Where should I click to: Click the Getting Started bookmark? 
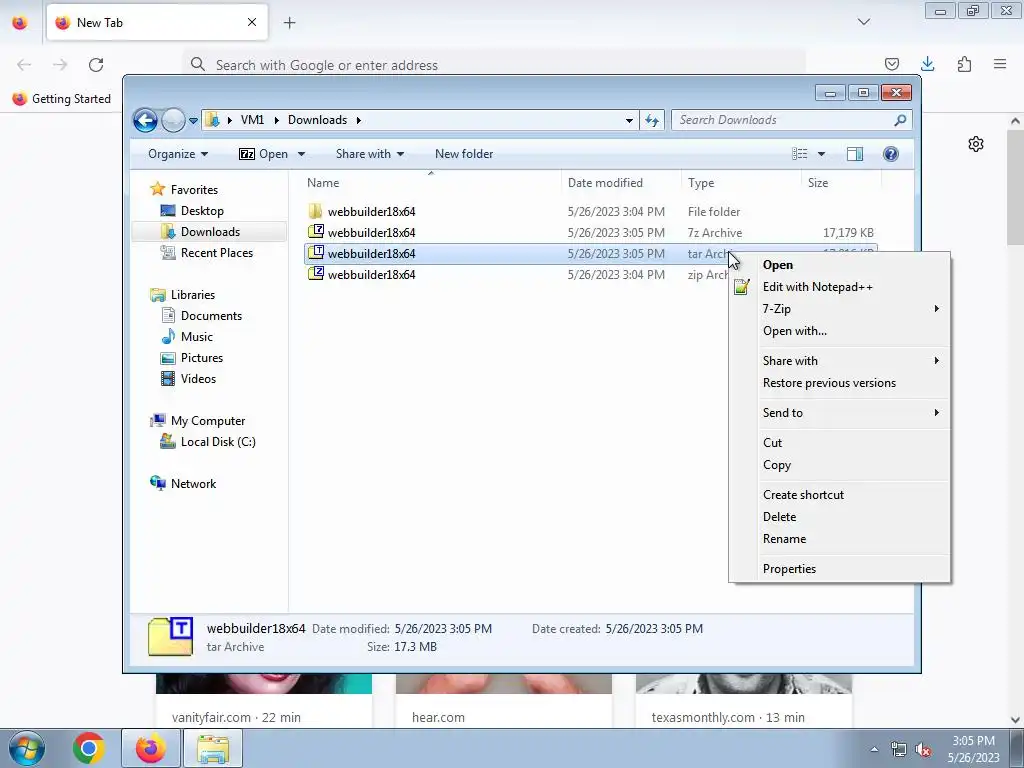pos(62,99)
